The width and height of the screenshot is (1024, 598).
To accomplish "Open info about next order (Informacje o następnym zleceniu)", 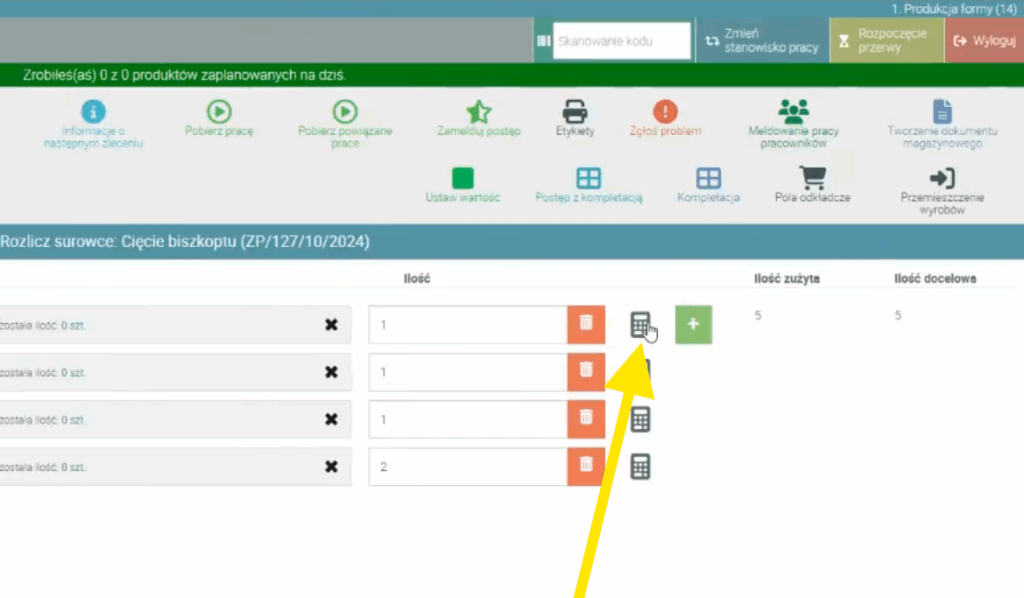I will (x=93, y=112).
